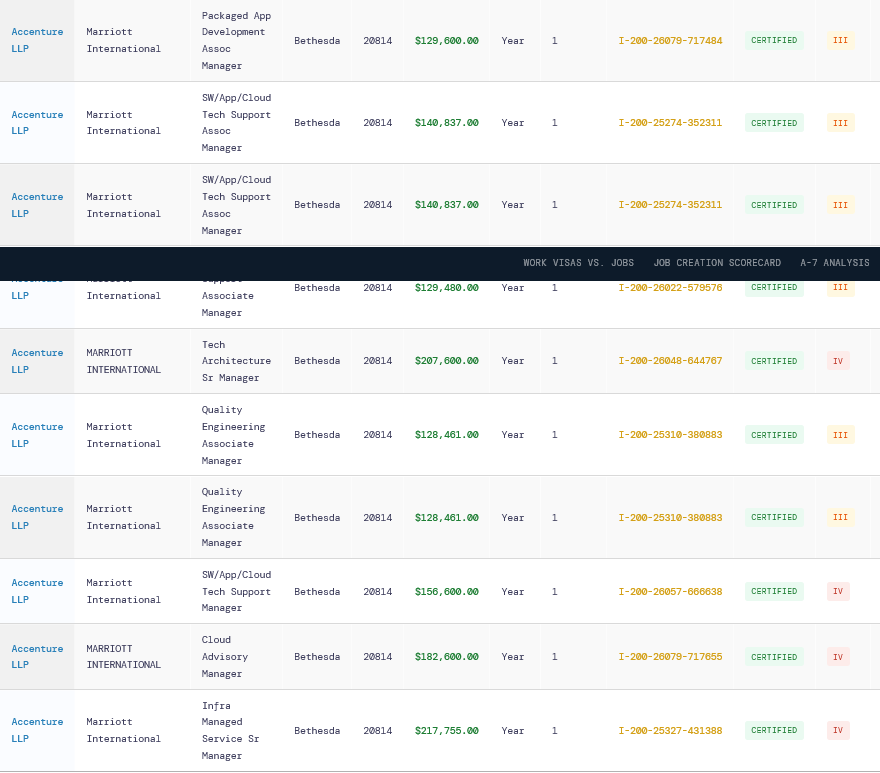Image resolution: width=880 pixels, height=773 pixels.
Task: Click MARRIOTT INTERNATIONAL client in Cloud Advisory row
Action: (x=123, y=657)
